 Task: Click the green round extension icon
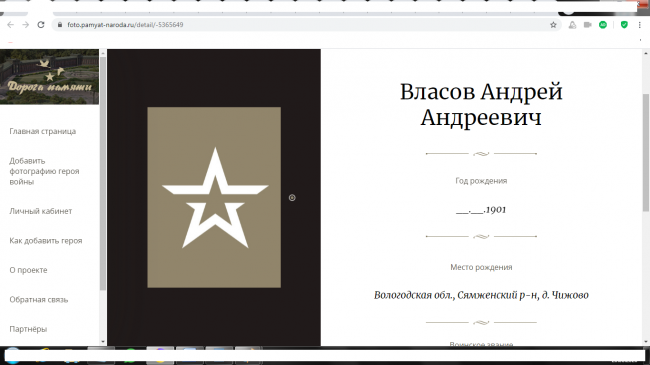[603, 25]
